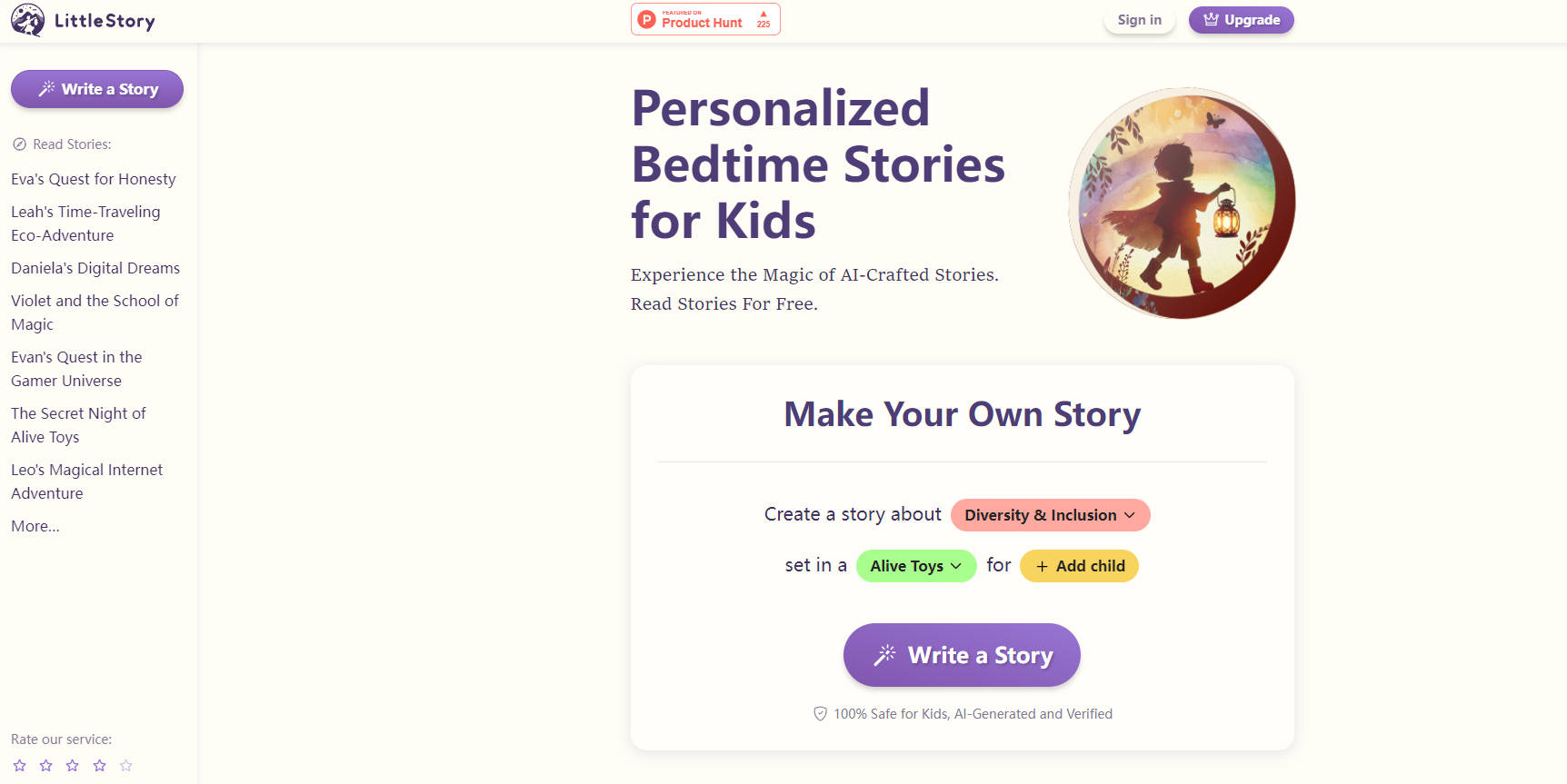The image size is (1567, 784).
Task: Open the Diversity & Inclusion topic dropdown
Action: [1050, 515]
